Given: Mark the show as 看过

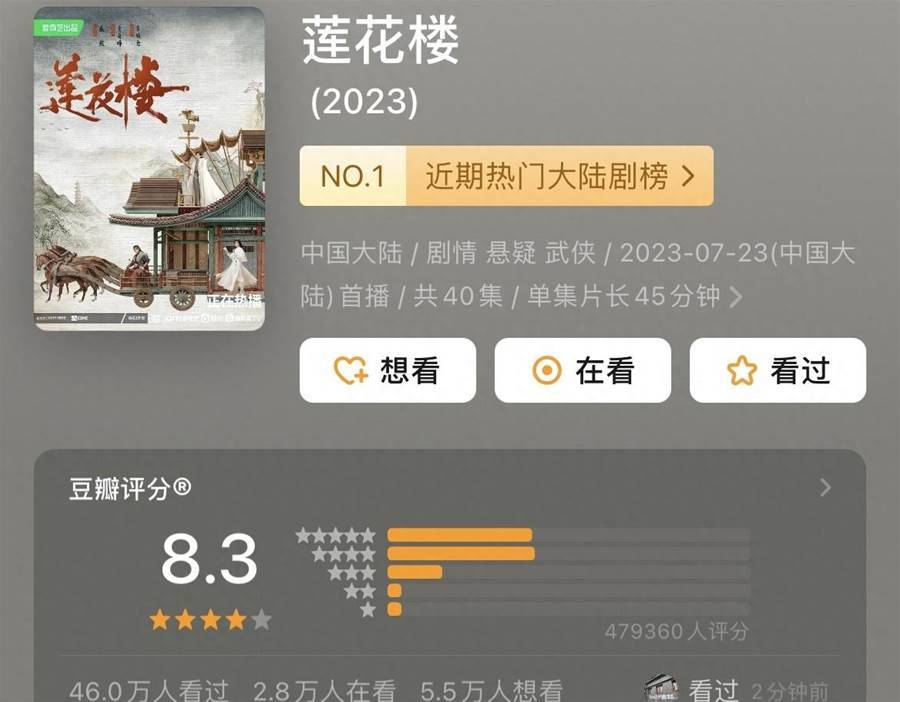Looking at the screenshot, I should [x=778, y=370].
